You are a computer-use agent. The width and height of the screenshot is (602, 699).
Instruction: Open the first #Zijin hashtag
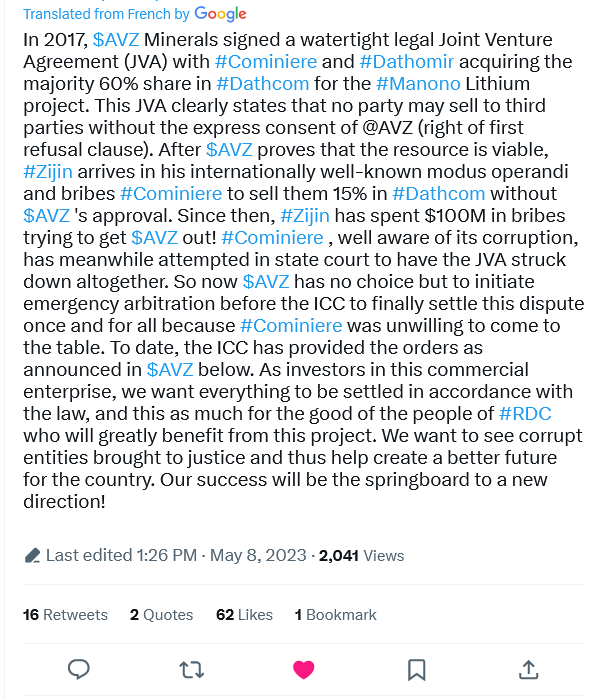click(x=48, y=172)
